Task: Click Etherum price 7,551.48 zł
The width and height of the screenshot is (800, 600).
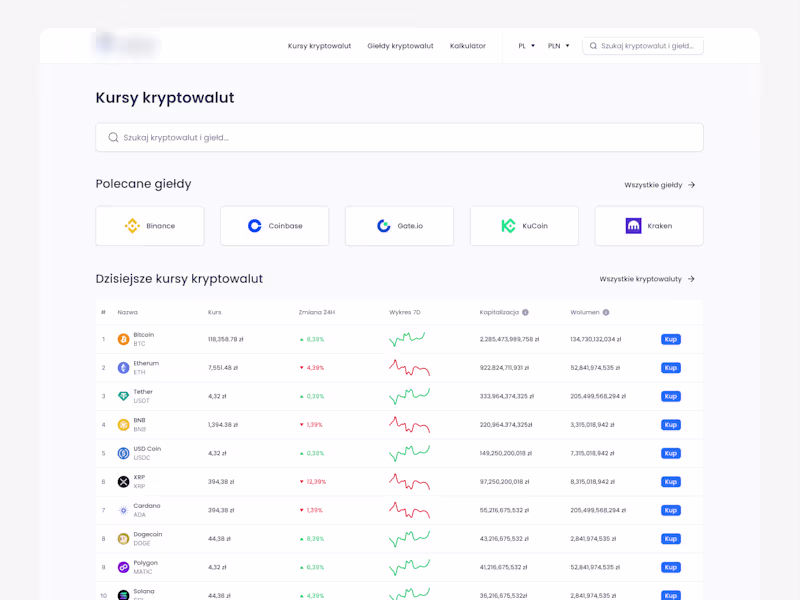Action: click(x=223, y=368)
